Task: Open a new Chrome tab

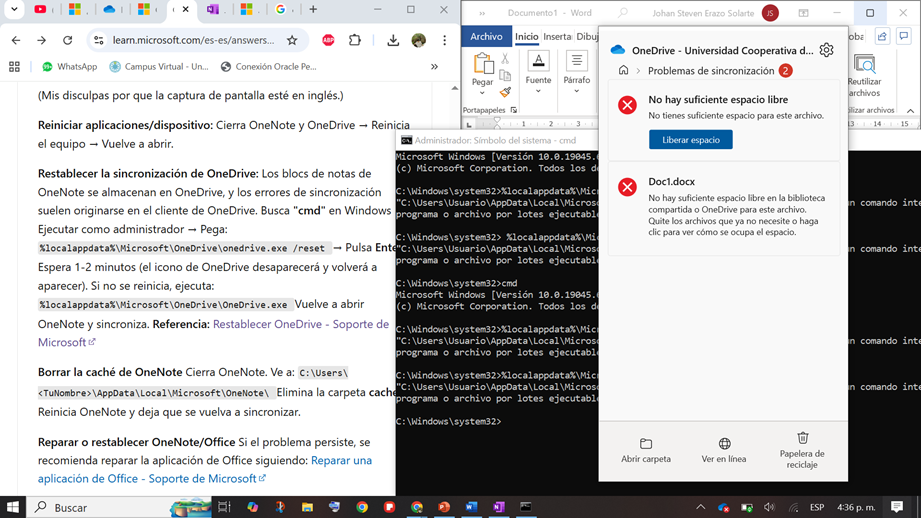Action: click(x=313, y=9)
